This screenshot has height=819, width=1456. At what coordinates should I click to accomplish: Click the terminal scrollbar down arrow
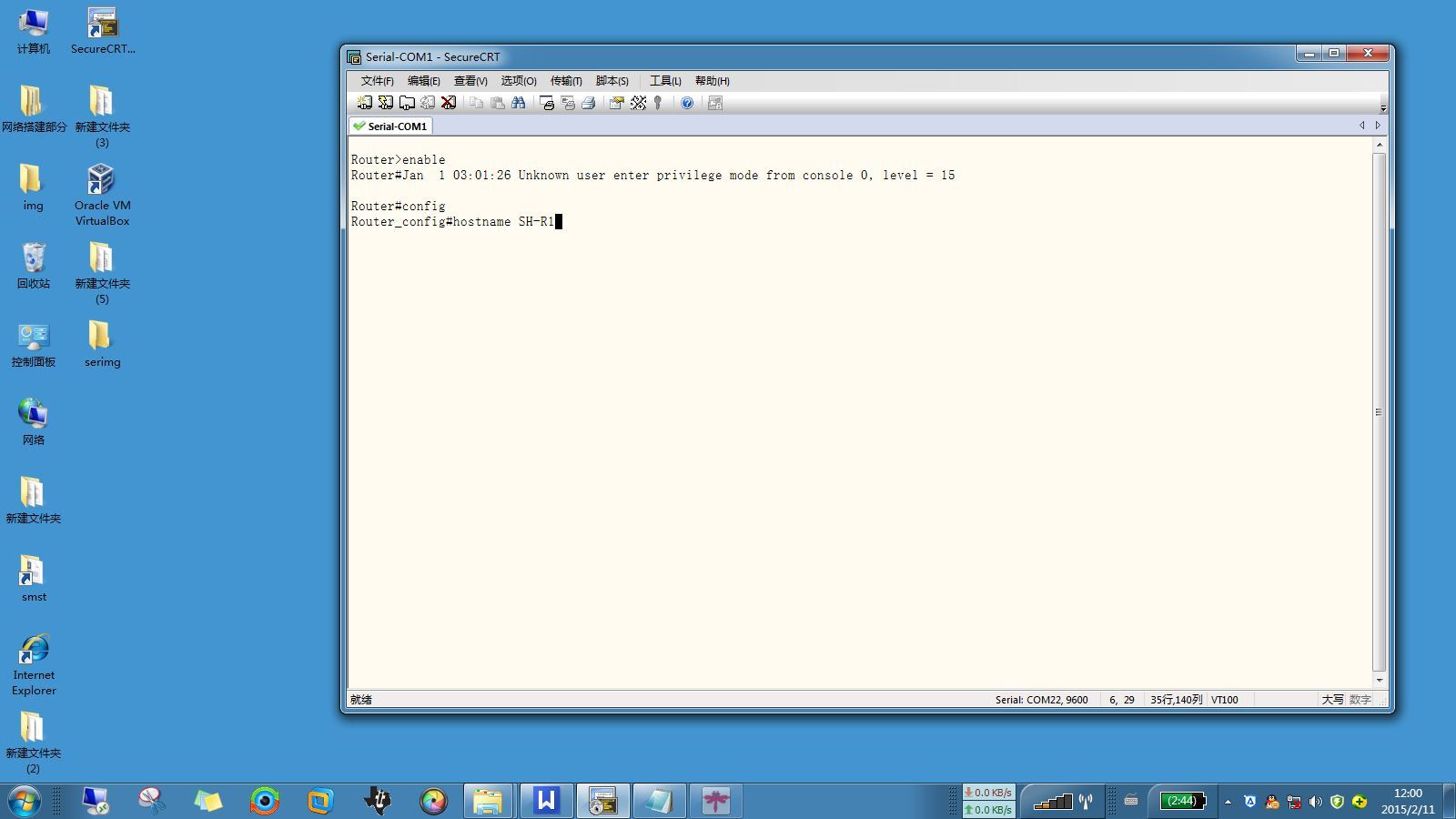1380,680
